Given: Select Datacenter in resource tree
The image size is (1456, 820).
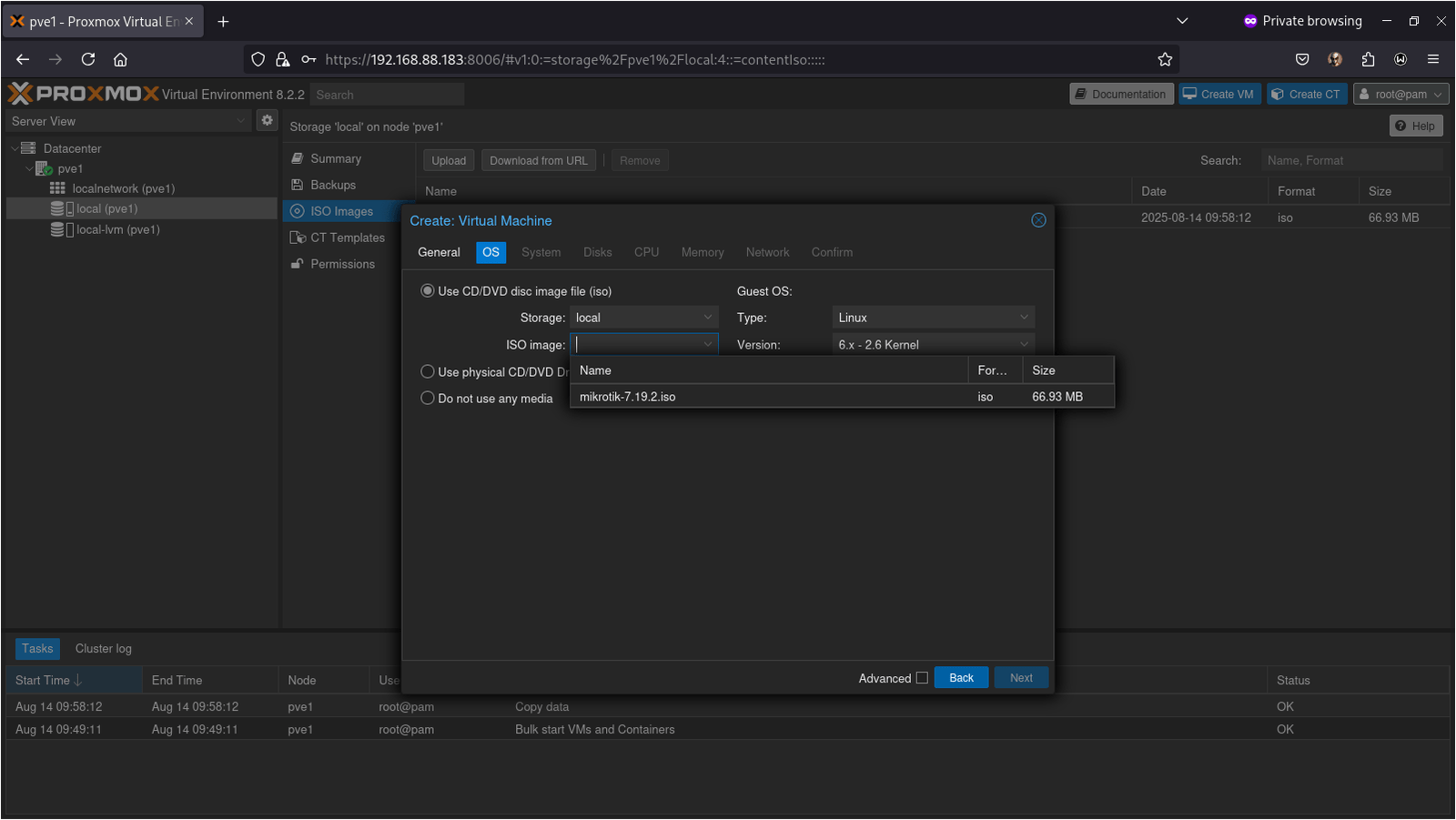Looking at the screenshot, I should pyautogui.click(x=72, y=148).
